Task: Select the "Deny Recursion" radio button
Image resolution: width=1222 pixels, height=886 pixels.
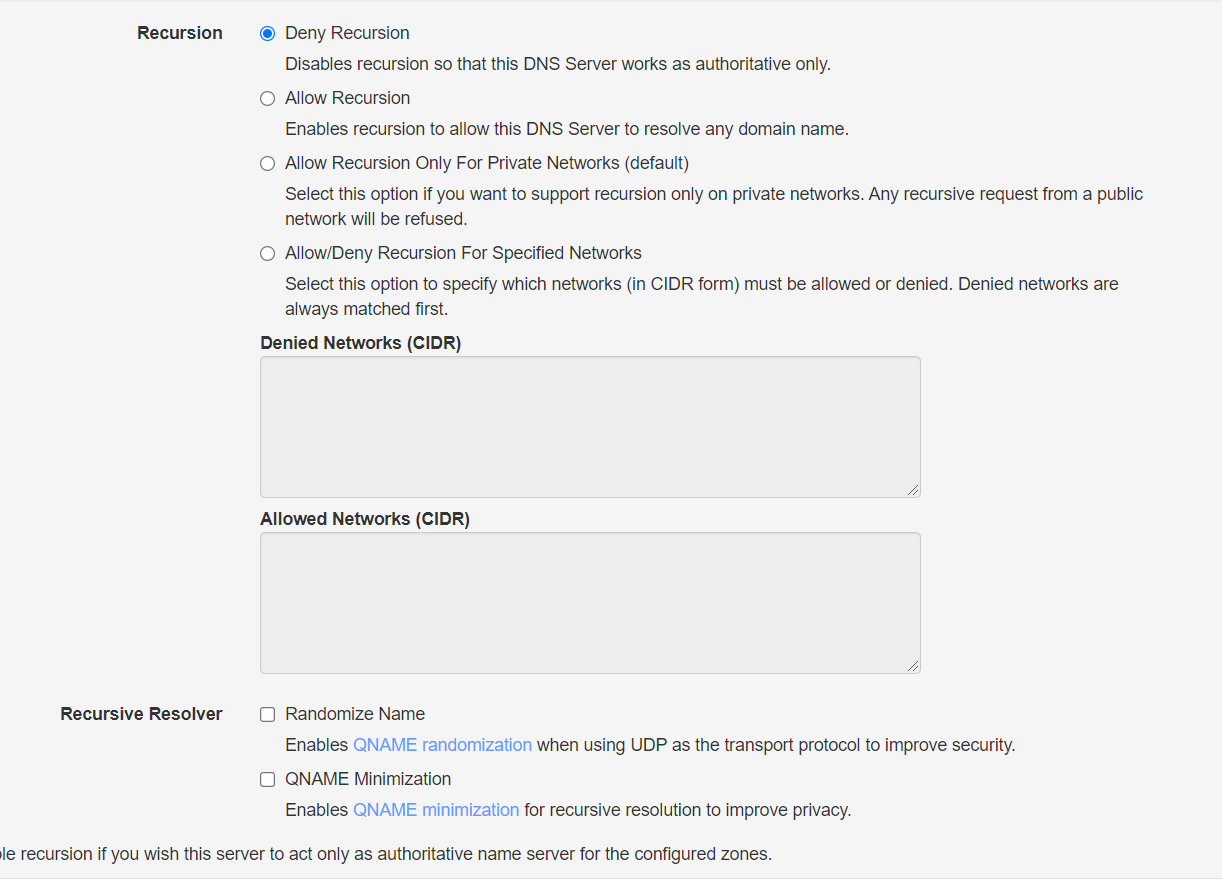Action: tap(267, 33)
